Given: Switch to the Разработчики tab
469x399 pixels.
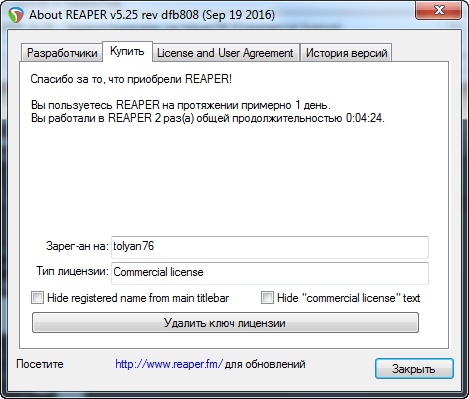Looking at the screenshot, I should [x=62, y=53].
